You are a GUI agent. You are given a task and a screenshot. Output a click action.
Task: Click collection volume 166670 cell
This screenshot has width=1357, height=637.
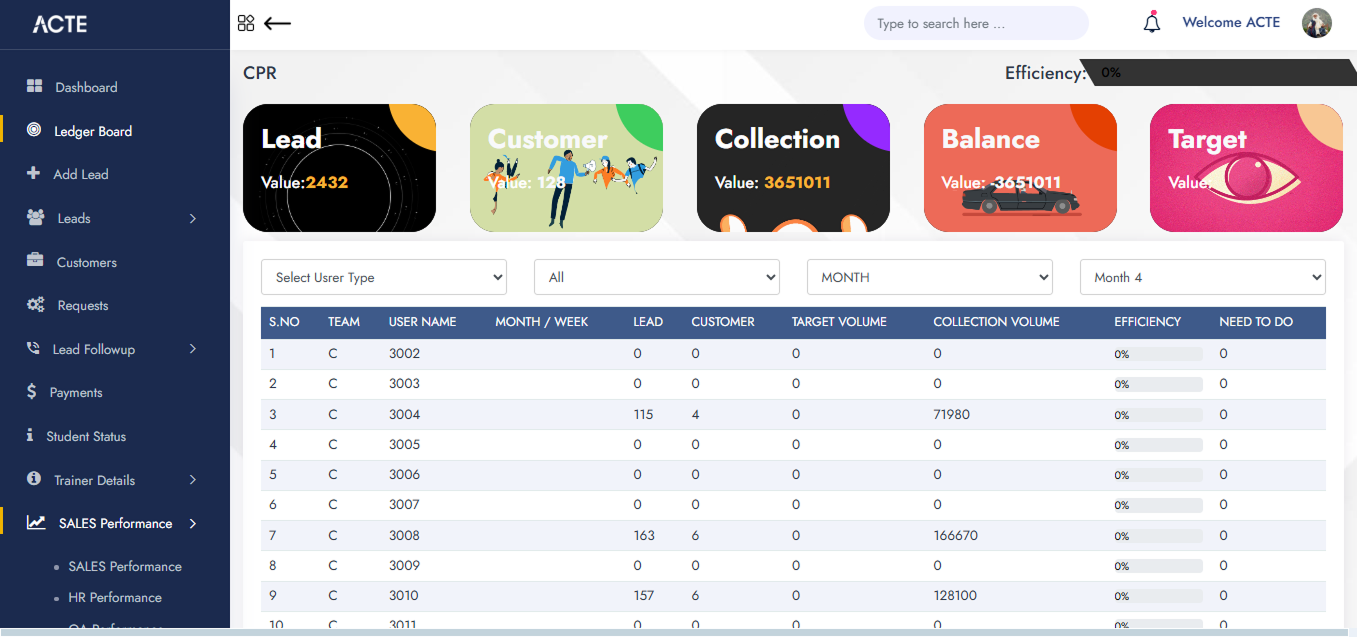point(956,535)
